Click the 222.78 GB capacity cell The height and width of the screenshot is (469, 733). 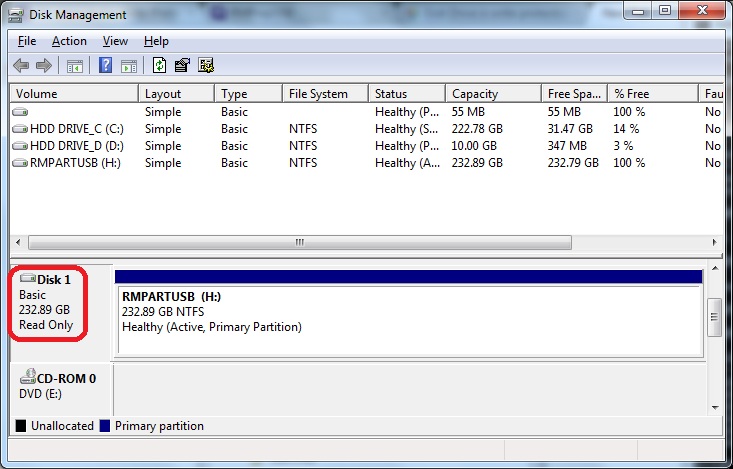477,129
